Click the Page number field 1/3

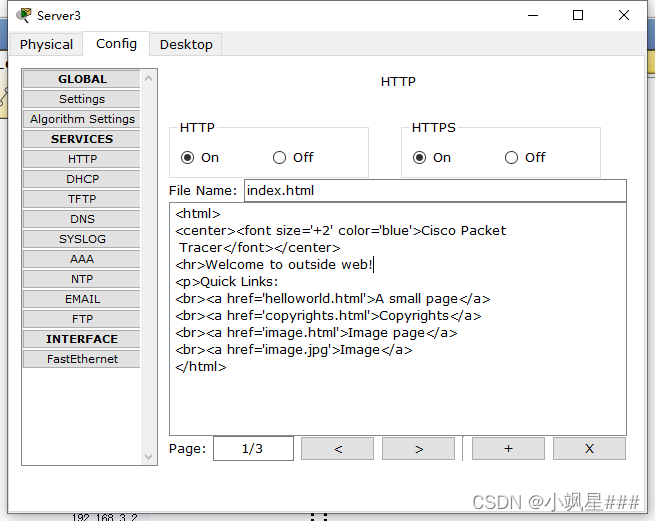(253, 449)
